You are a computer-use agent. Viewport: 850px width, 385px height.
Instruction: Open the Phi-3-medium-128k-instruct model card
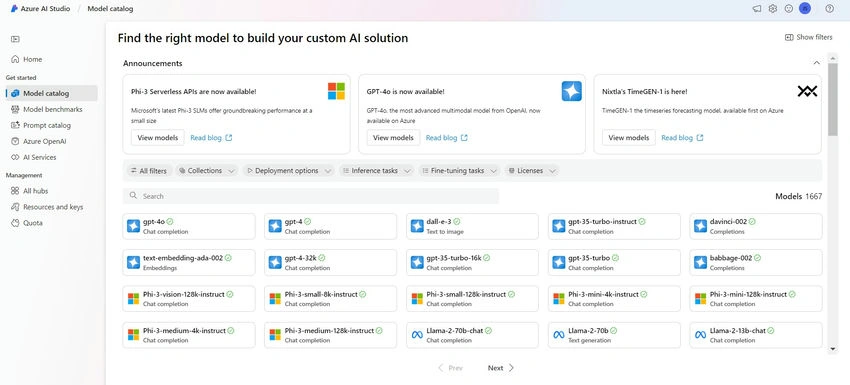331,335
